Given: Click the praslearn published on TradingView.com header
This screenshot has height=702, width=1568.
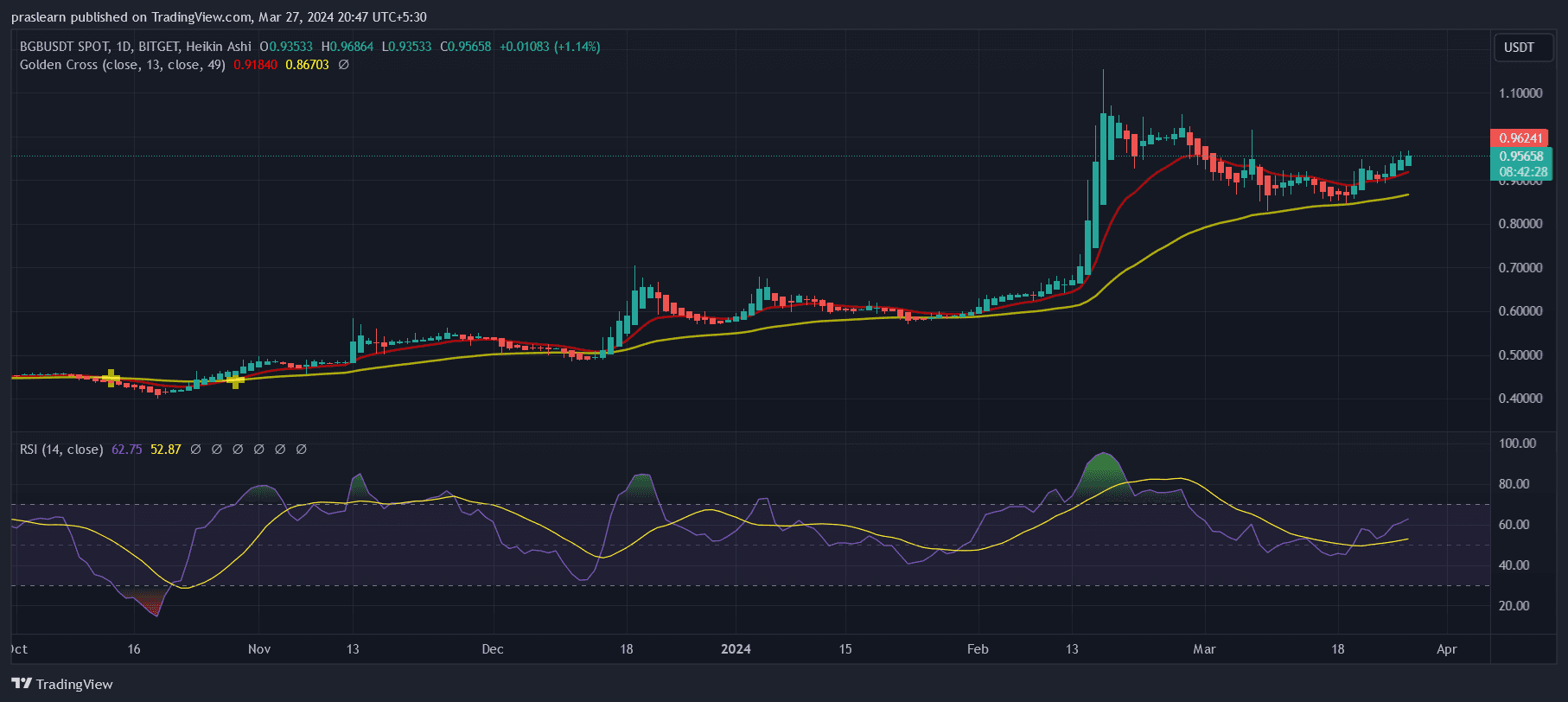Looking at the screenshot, I should (219, 17).
